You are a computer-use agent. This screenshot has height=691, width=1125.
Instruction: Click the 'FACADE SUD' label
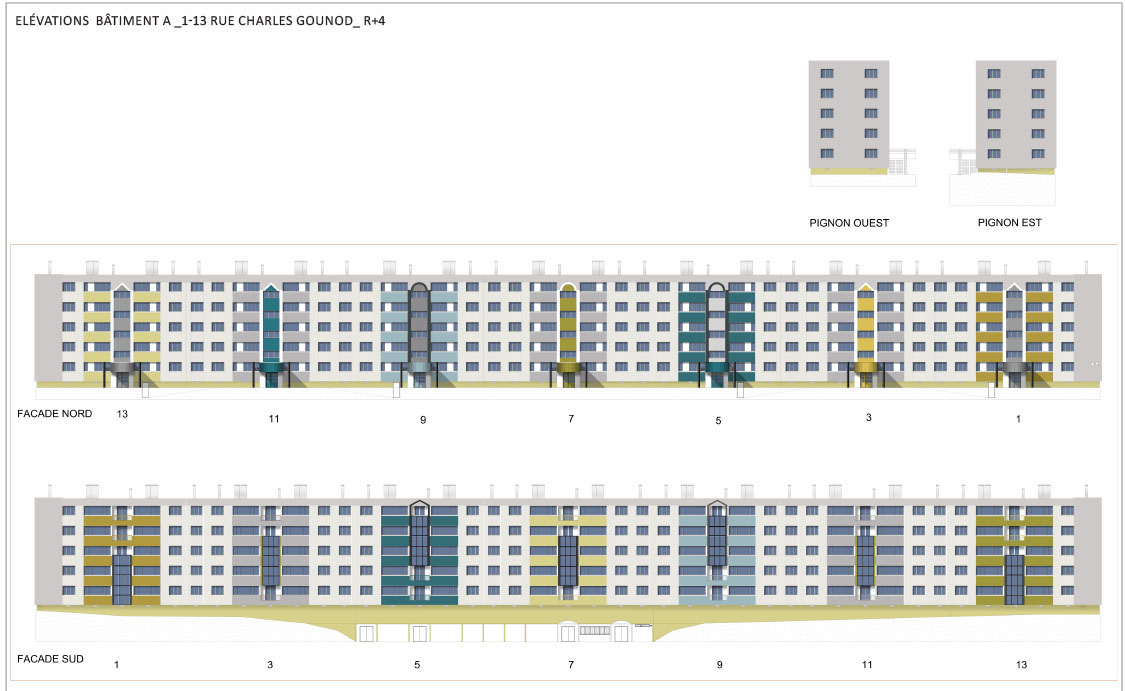point(50,659)
